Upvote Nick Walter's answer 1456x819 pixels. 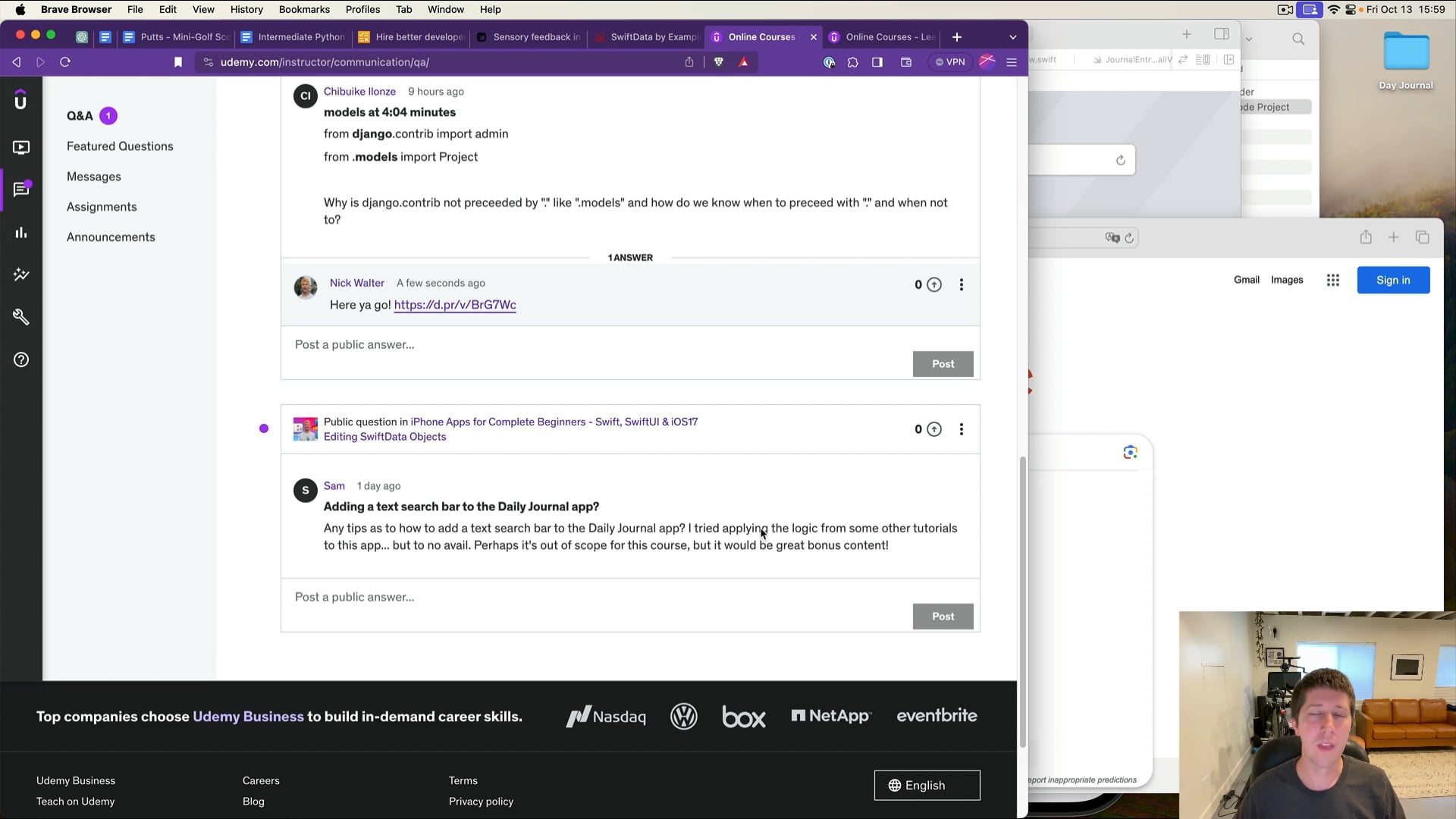point(934,284)
